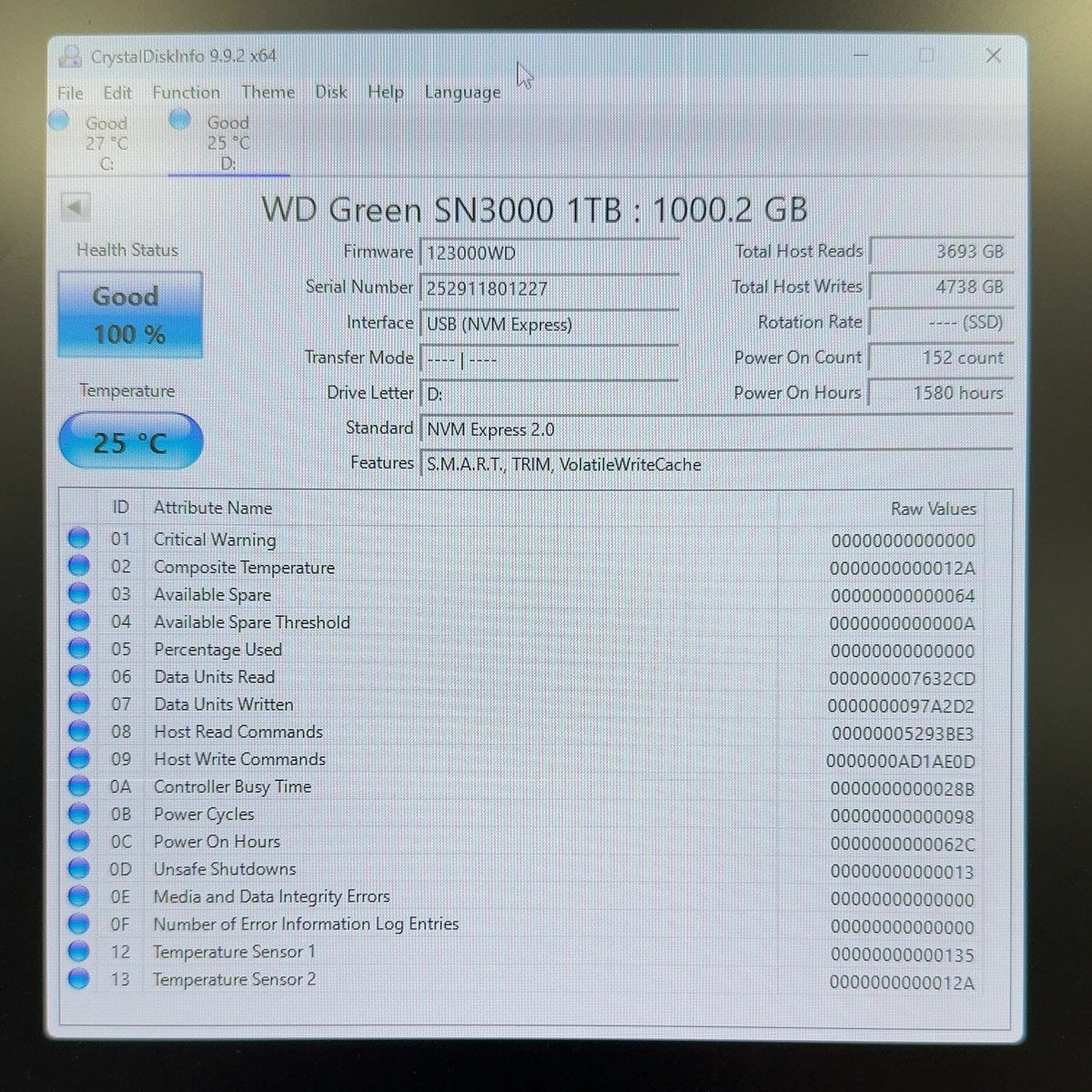The height and width of the screenshot is (1092, 1092).
Task: Click the status dot for Host Write Commands
Action: [x=79, y=758]
